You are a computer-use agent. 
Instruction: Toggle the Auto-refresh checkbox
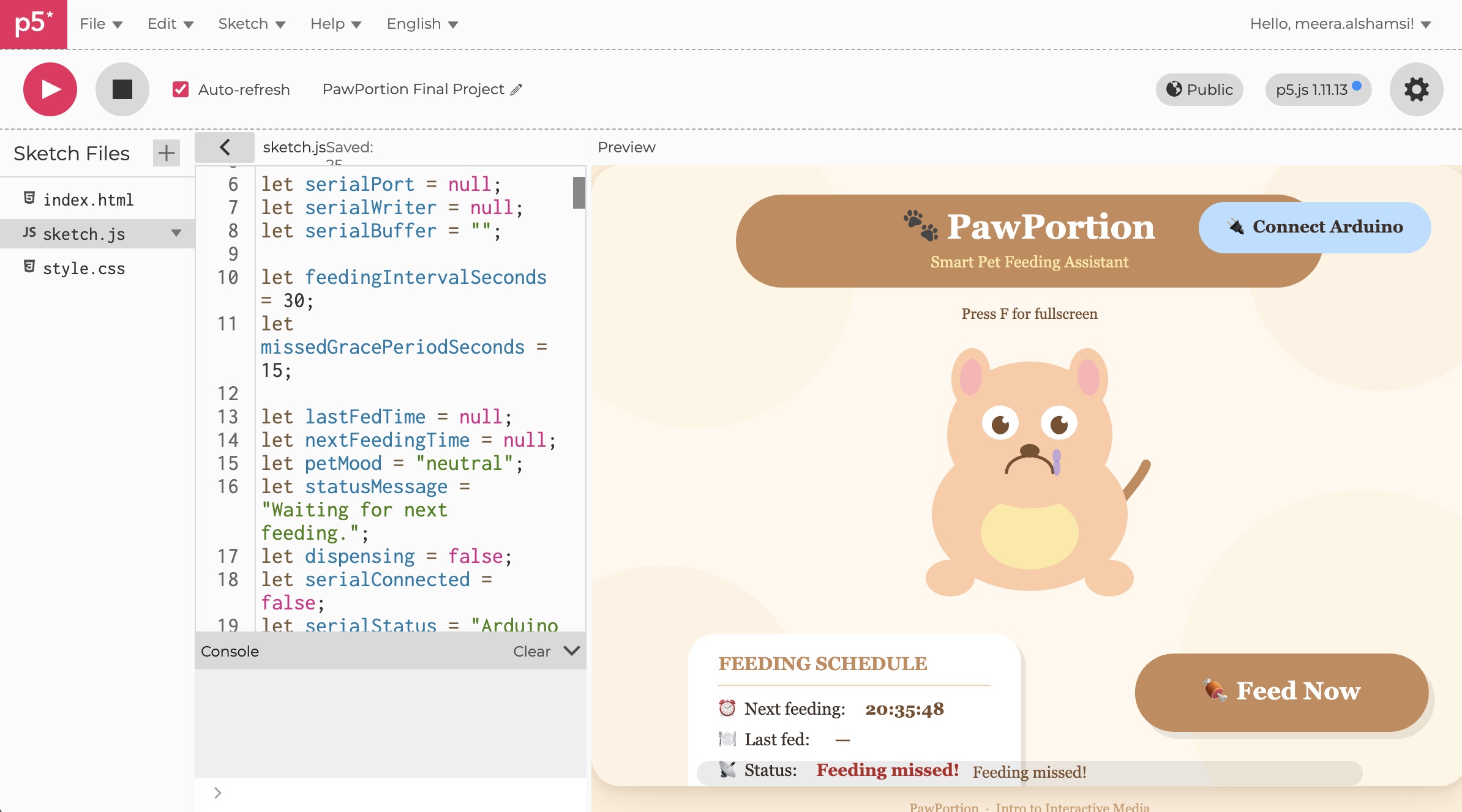click(181, 89)
